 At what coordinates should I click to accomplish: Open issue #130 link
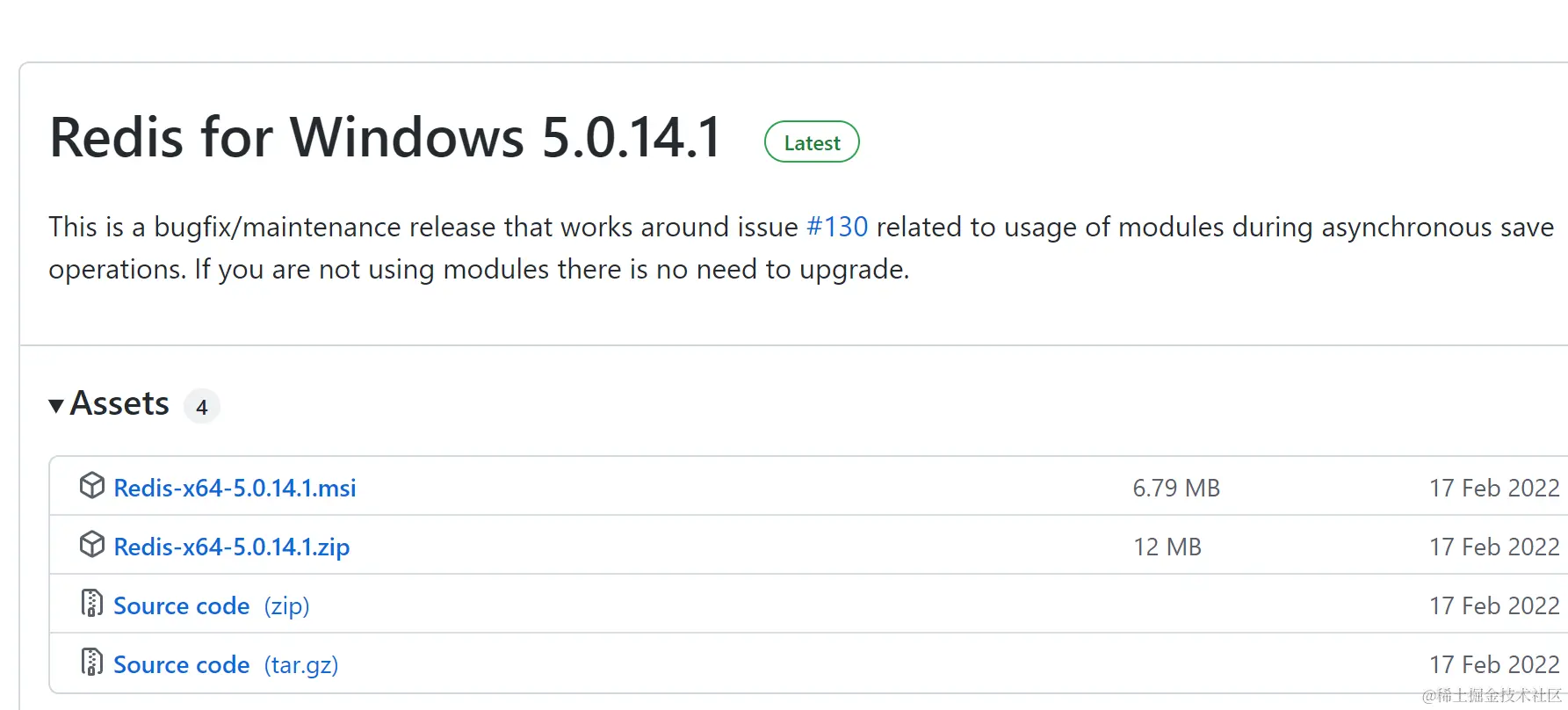(837, 227)
